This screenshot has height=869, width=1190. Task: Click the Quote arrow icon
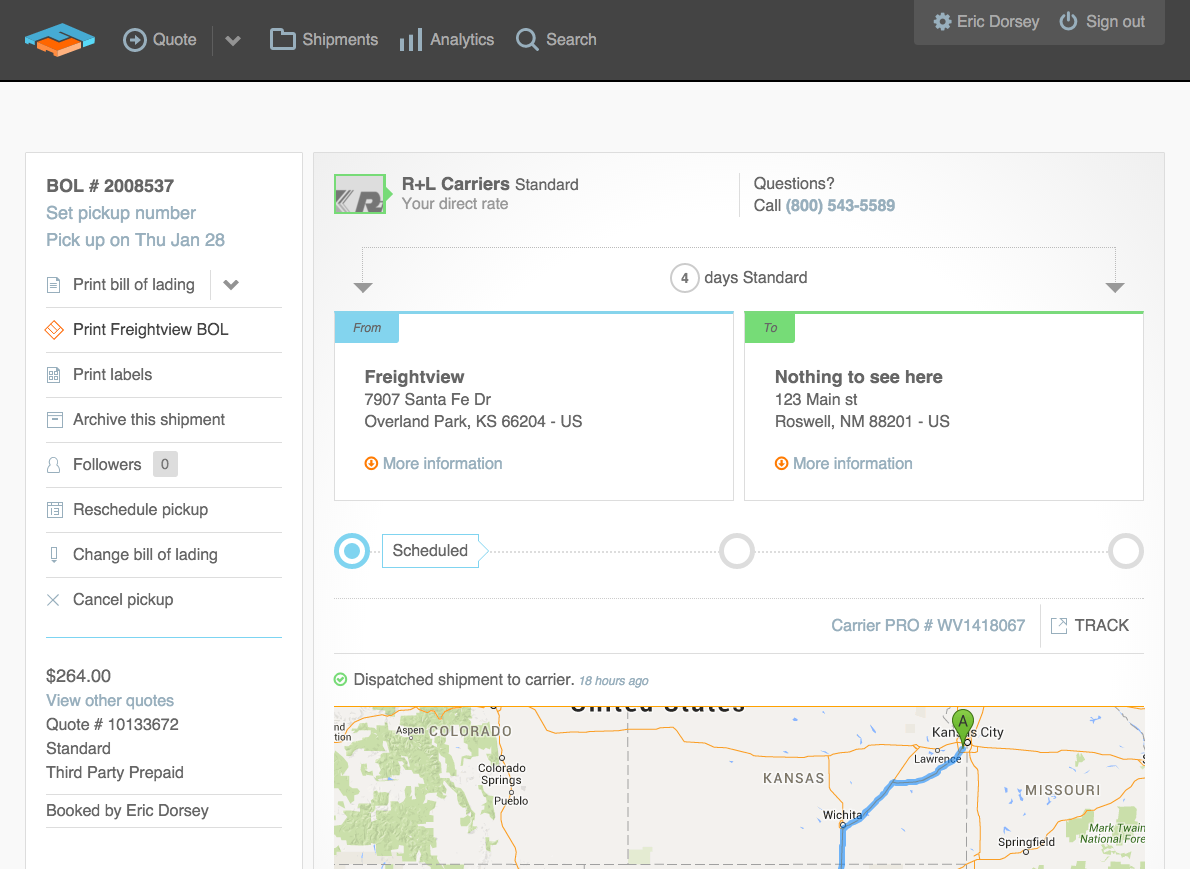(x=134, y=39)
